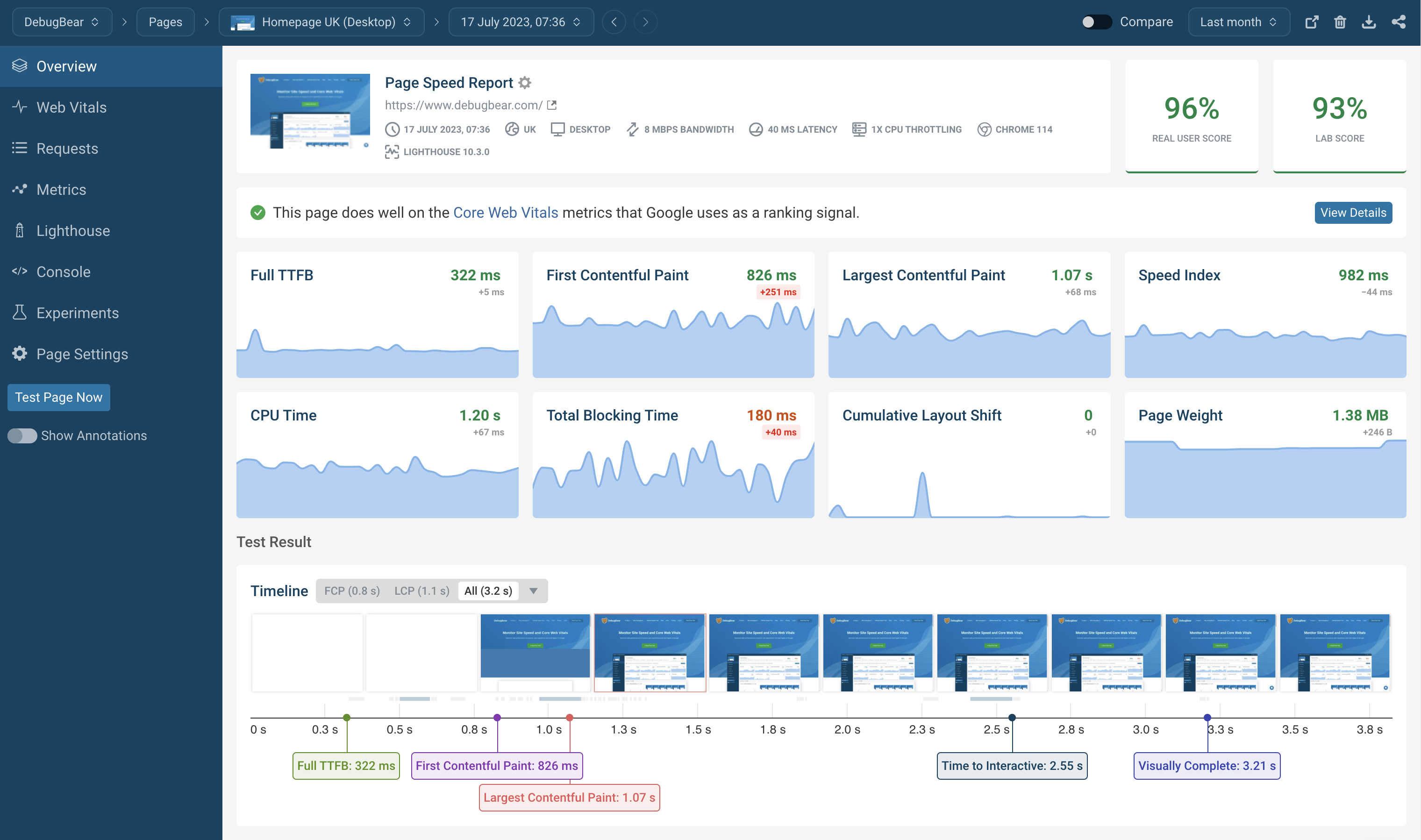Switch timeline view to FCP (0.8 s)
Viewport: 1421px width, 840px height.
tap(351, 591)
